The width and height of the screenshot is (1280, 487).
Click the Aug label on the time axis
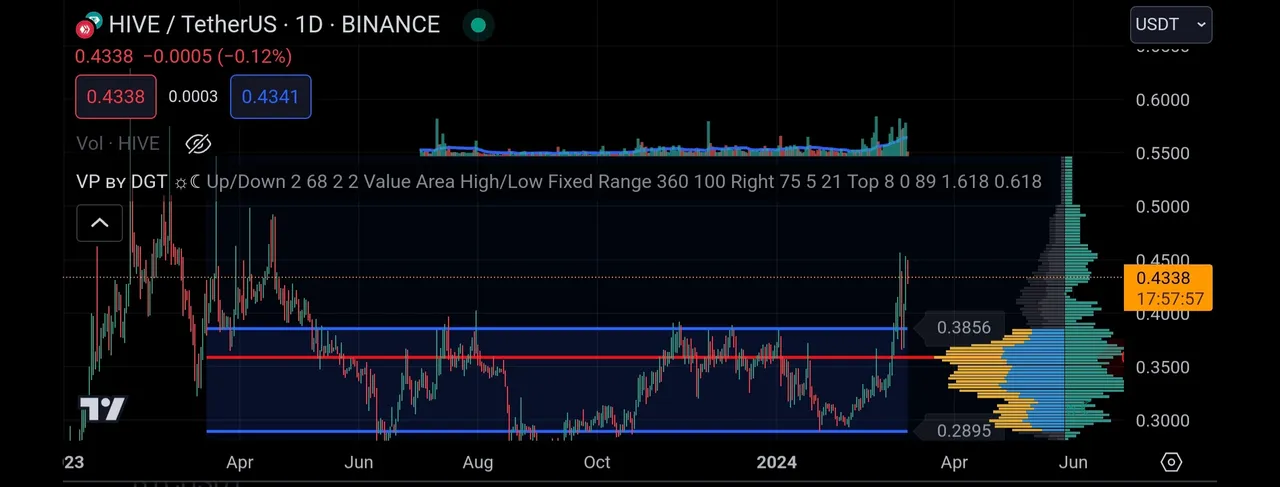click(478, 462)
